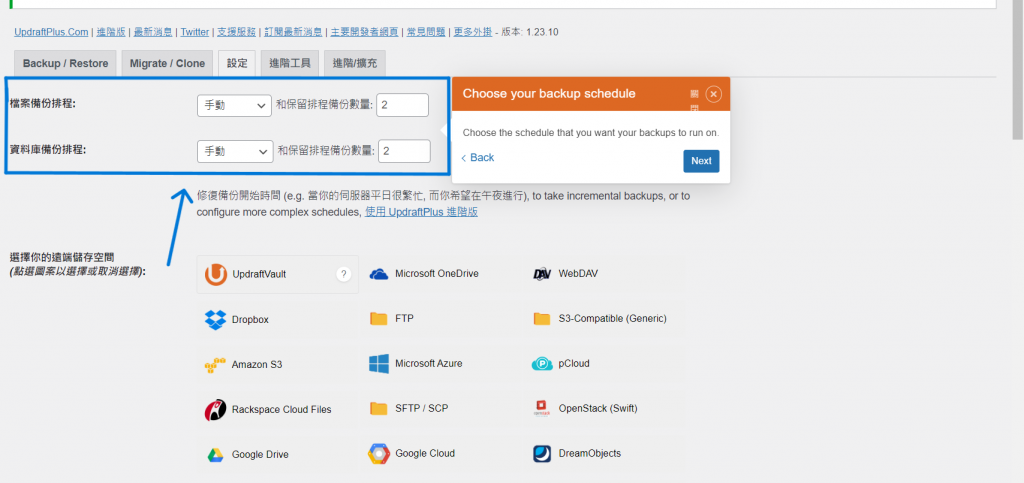Click the Dropbox text label
Screen dimensions: 1024x483
250,320
